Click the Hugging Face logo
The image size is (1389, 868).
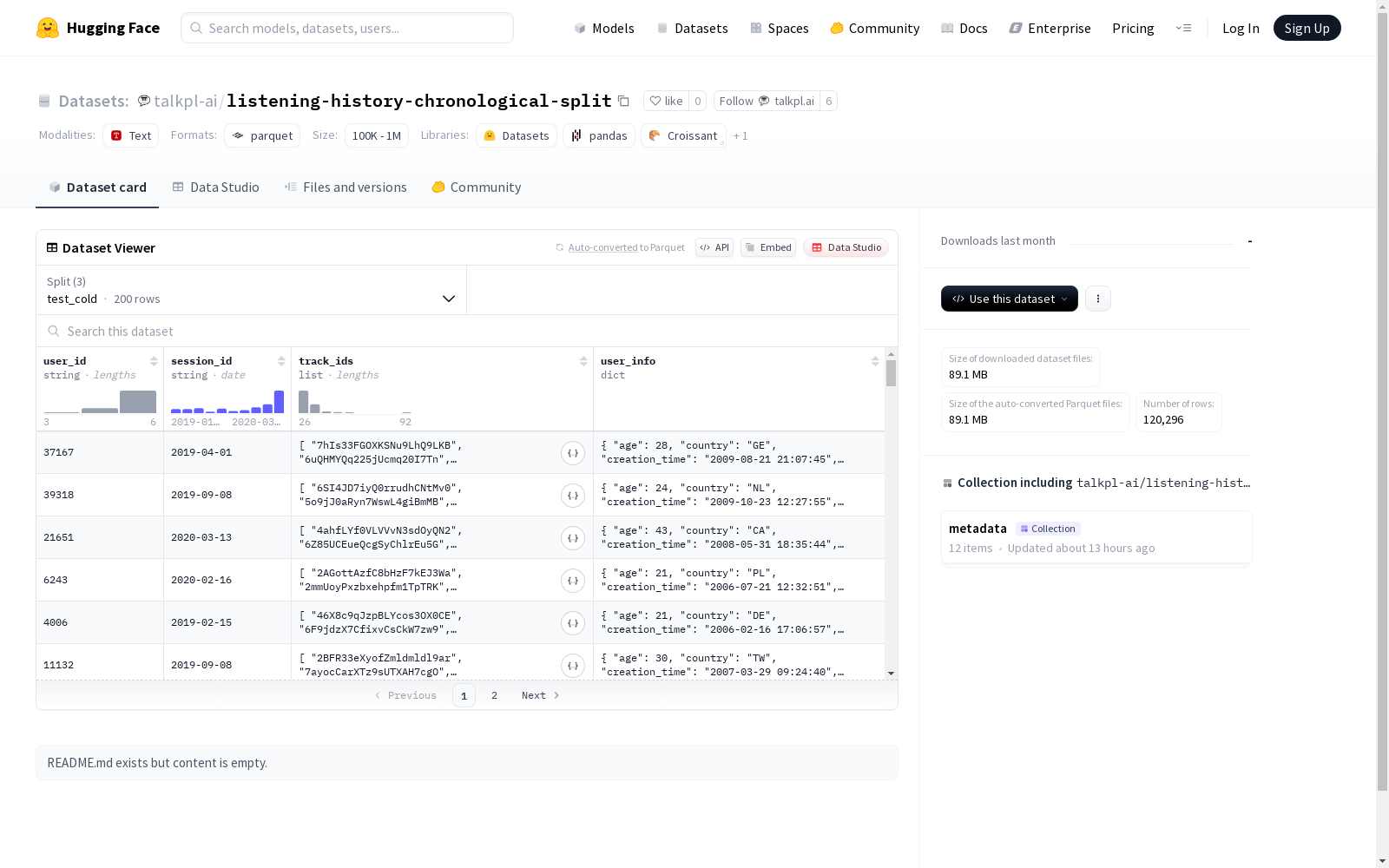[x=97, y=28]
